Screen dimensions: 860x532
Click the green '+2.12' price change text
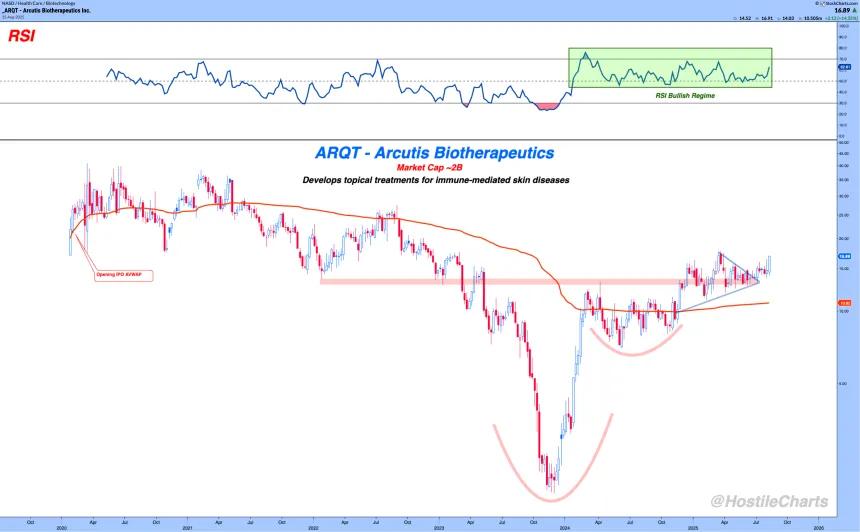tap(830, 18)
